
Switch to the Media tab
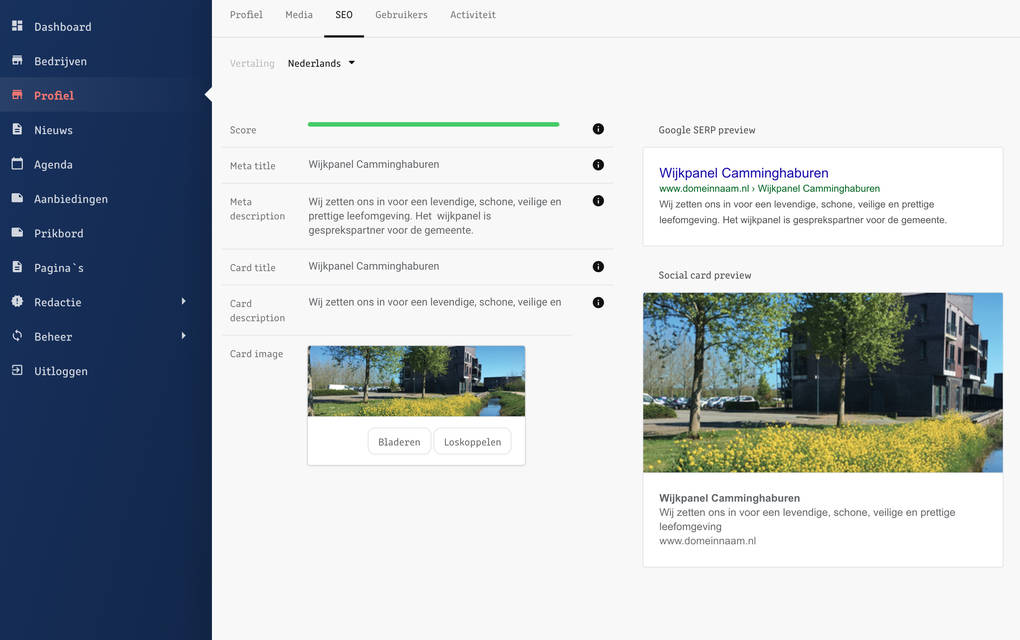click(x=299, y=15)
